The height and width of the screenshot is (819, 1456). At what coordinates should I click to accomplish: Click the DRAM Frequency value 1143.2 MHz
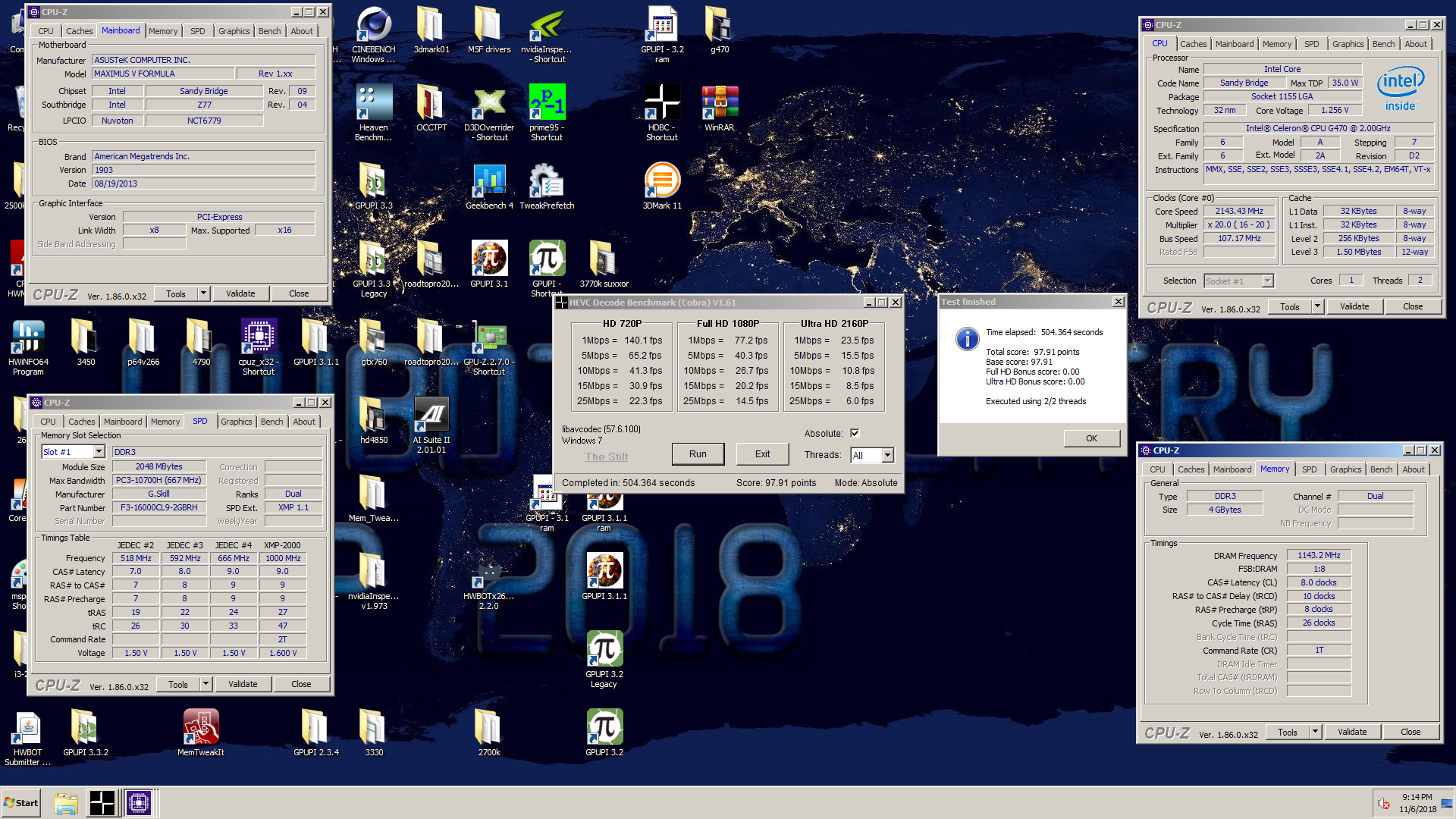click(1319, 555)
